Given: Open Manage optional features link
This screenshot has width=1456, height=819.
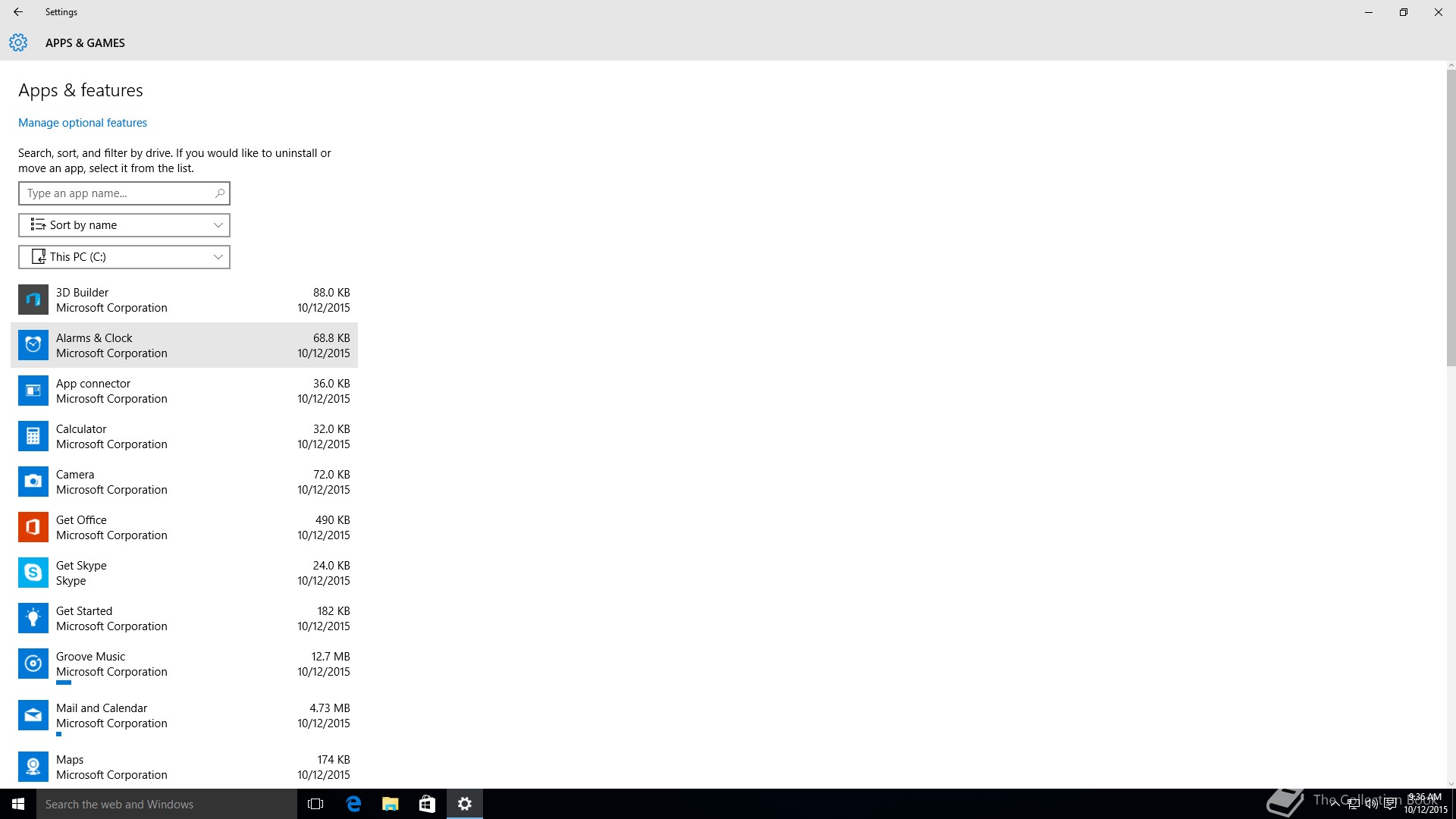Looking at the screenshot, I should [83, 123].
